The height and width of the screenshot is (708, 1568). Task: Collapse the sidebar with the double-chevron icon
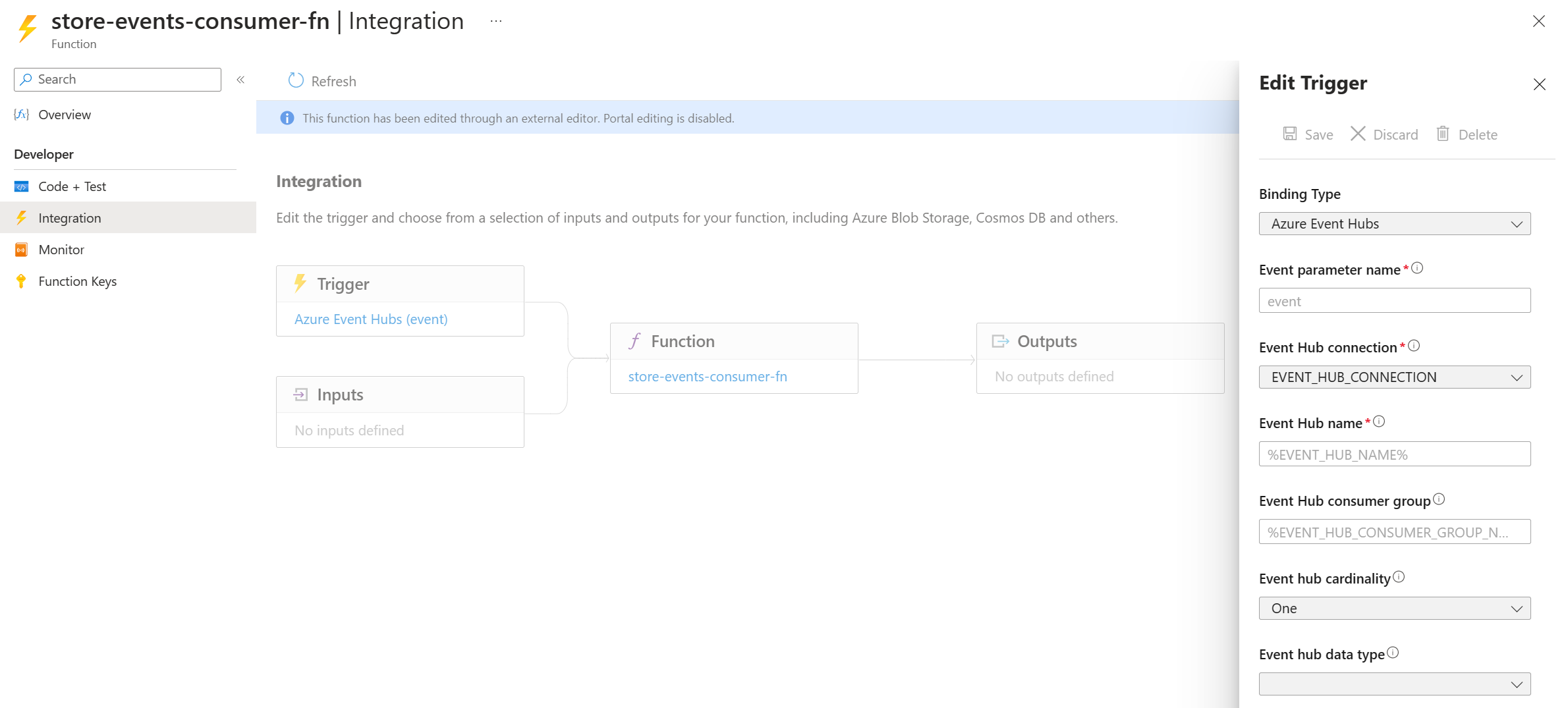pyautogui.click(x=240, y=80)
